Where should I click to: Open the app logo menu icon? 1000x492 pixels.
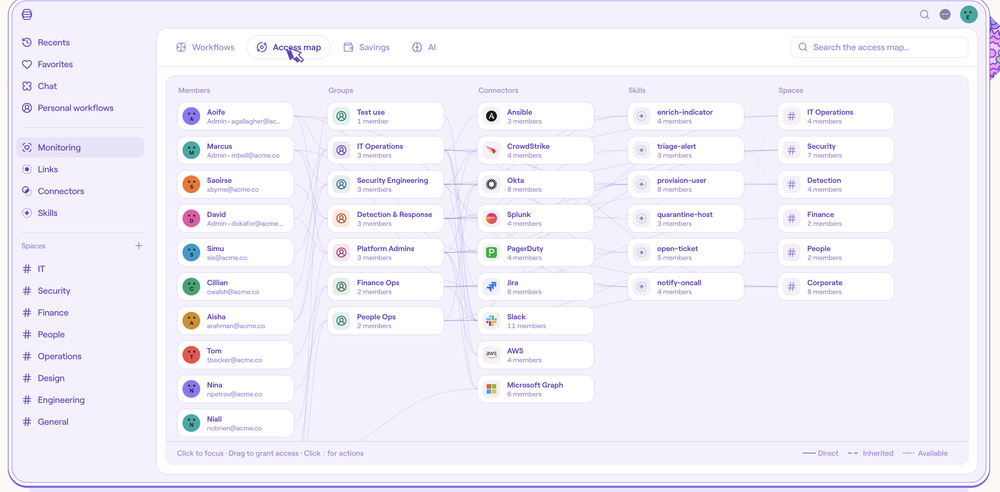click(27, 15)
